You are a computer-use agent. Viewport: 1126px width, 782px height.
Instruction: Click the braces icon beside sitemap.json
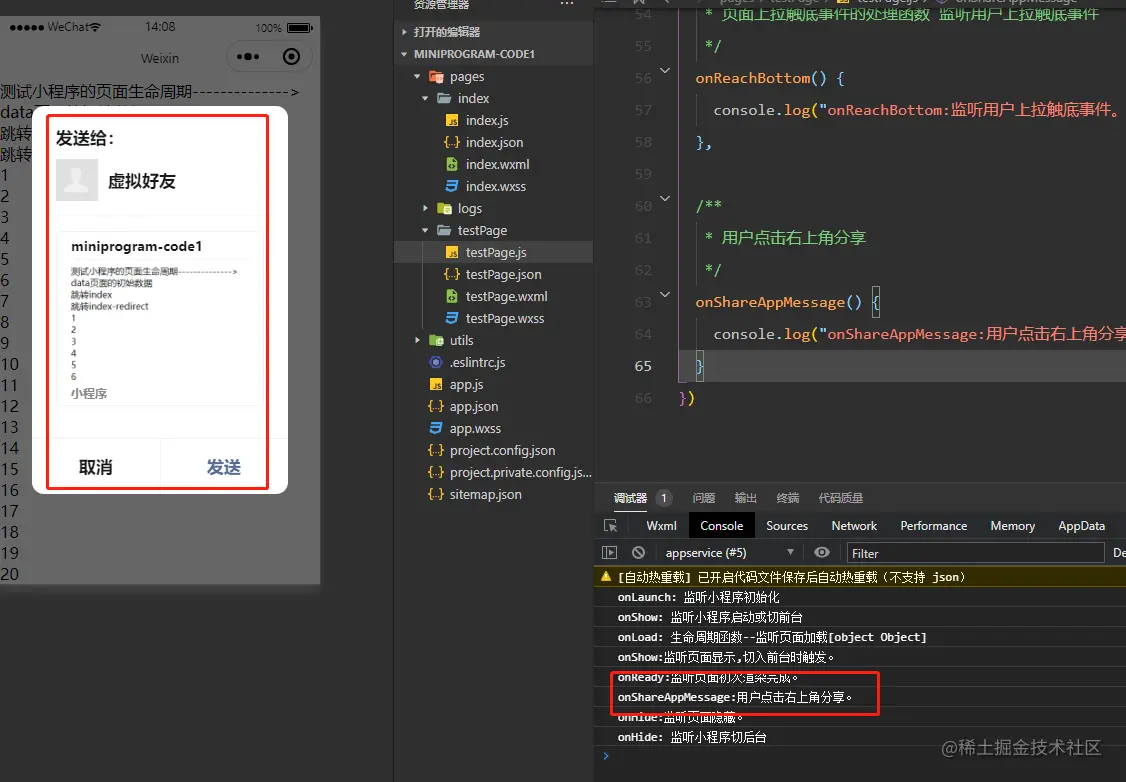(435, 494)
